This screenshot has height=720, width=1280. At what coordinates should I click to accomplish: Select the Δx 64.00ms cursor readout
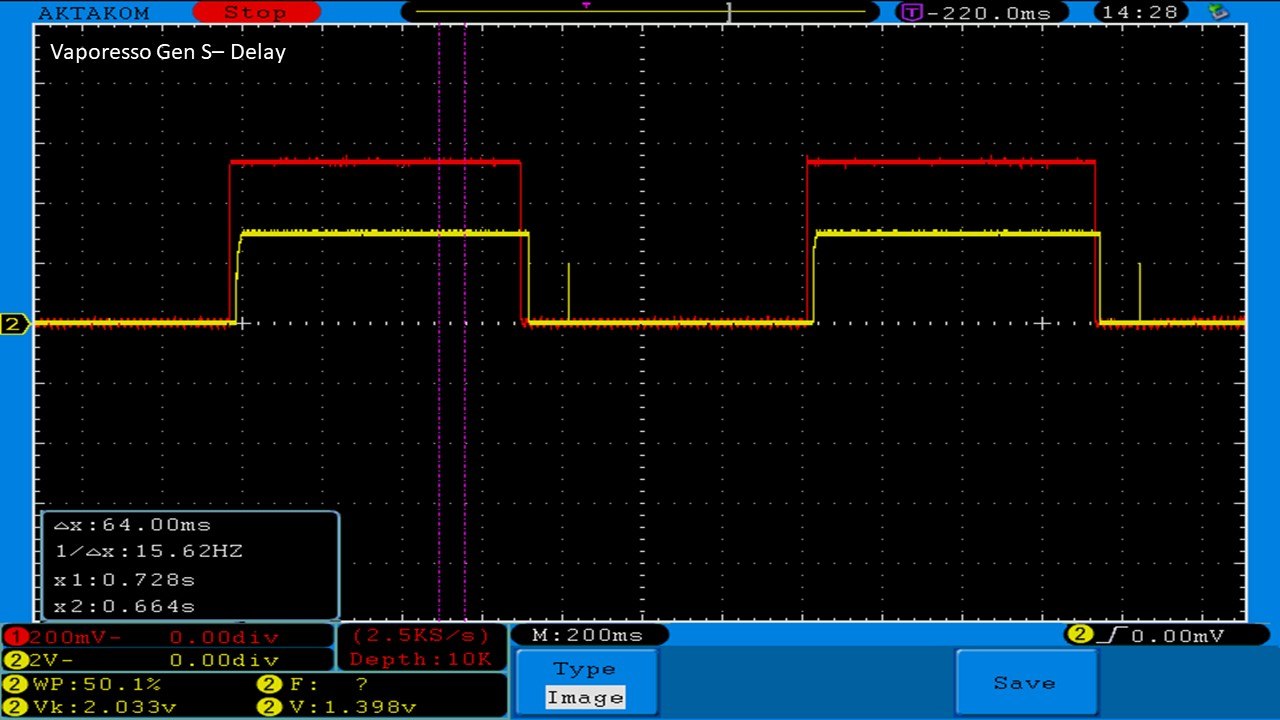point(132,525)
